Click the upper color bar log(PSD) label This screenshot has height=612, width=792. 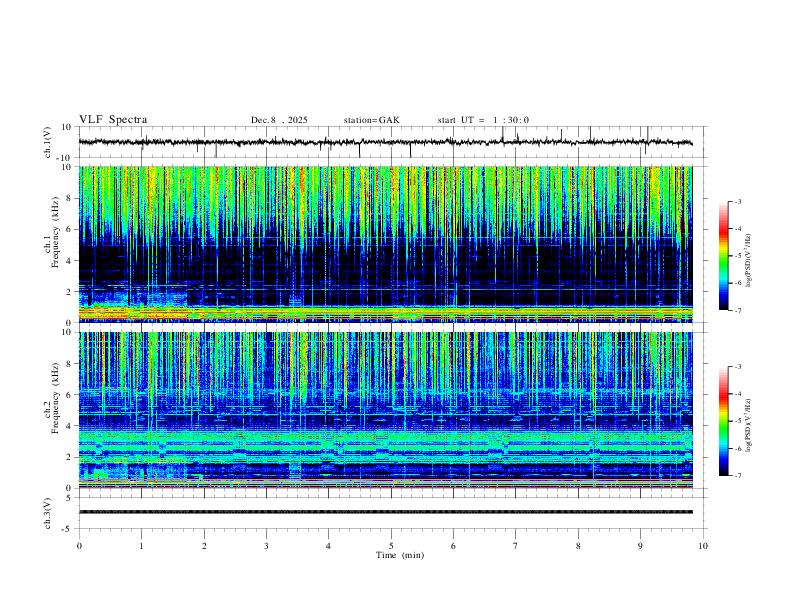[749, 260]
